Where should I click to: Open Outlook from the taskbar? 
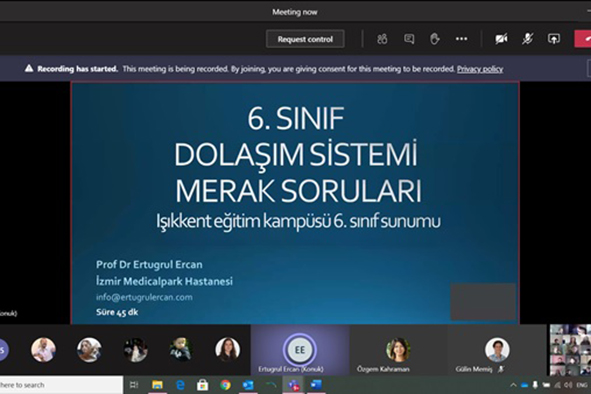point(248,385)
